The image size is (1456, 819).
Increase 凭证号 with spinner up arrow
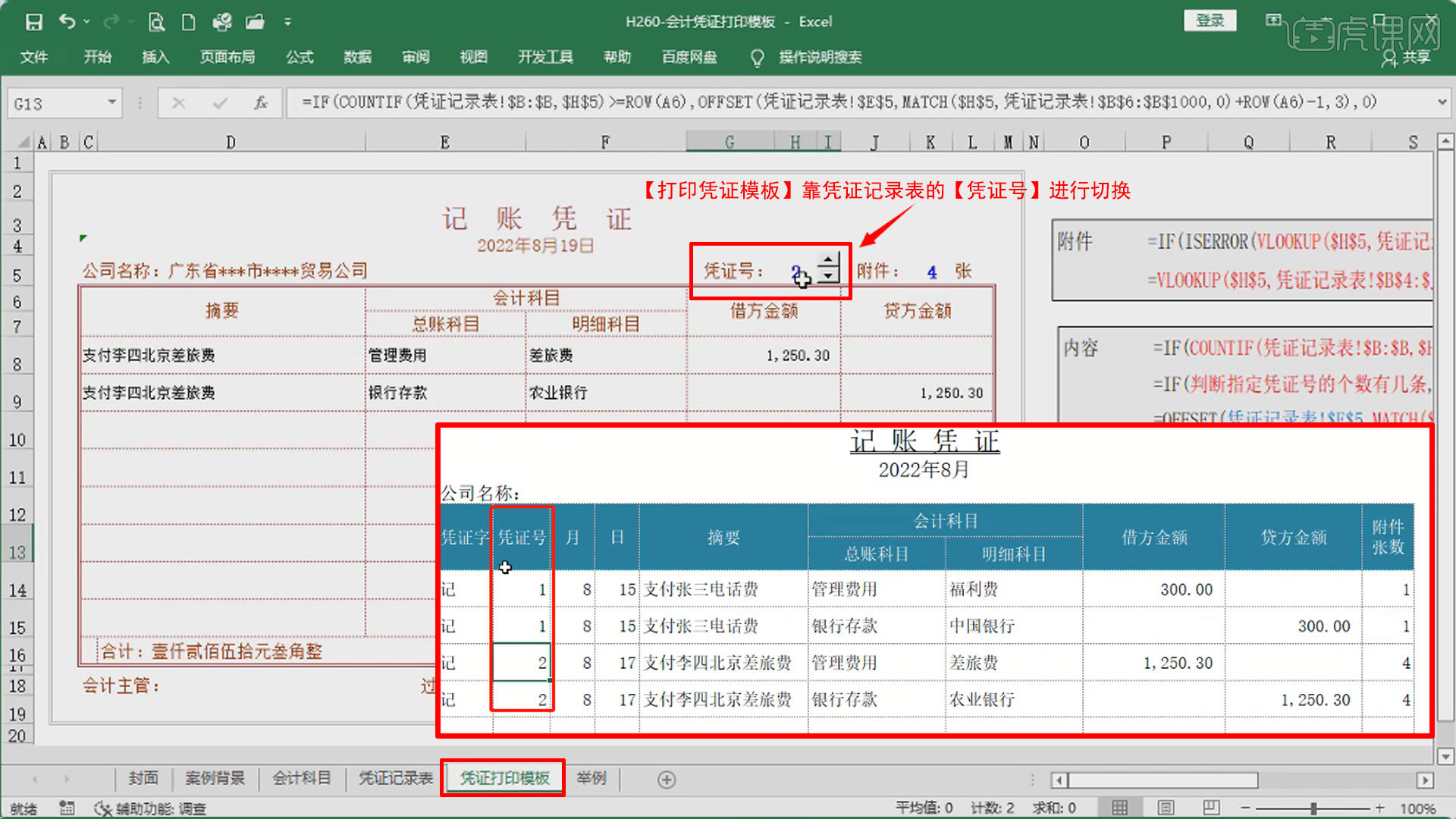829,260
